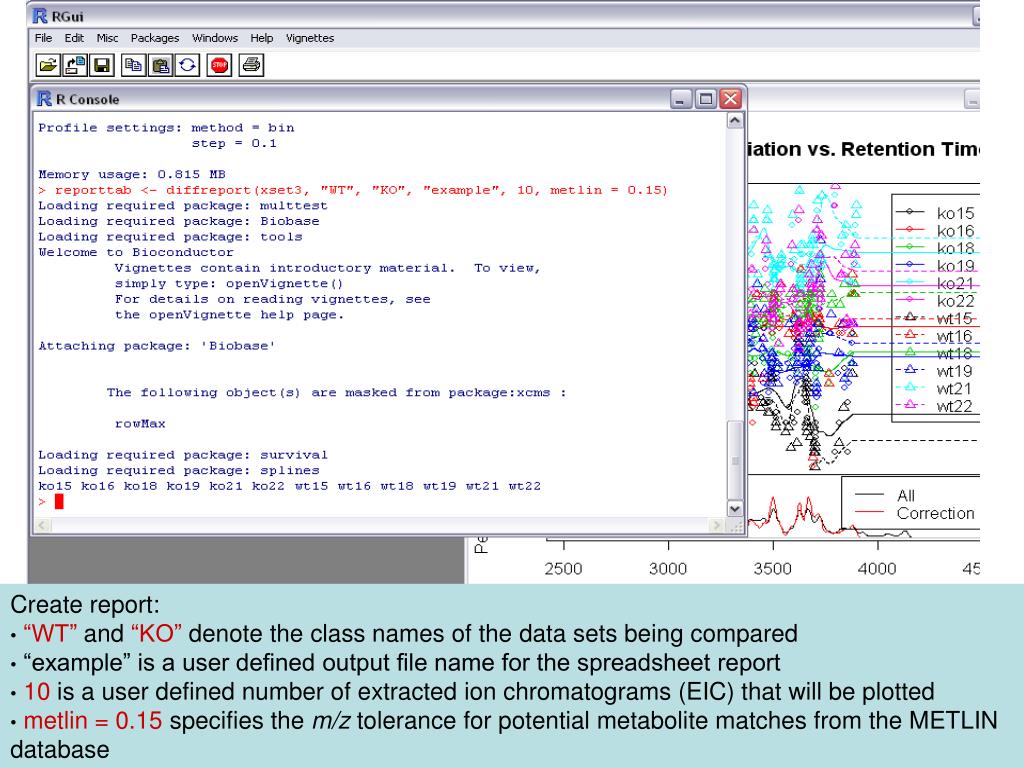This screenshot has width=1024, height=768.
Task: Click R Console scrollbar up arrow
Action: click(735, 121)
